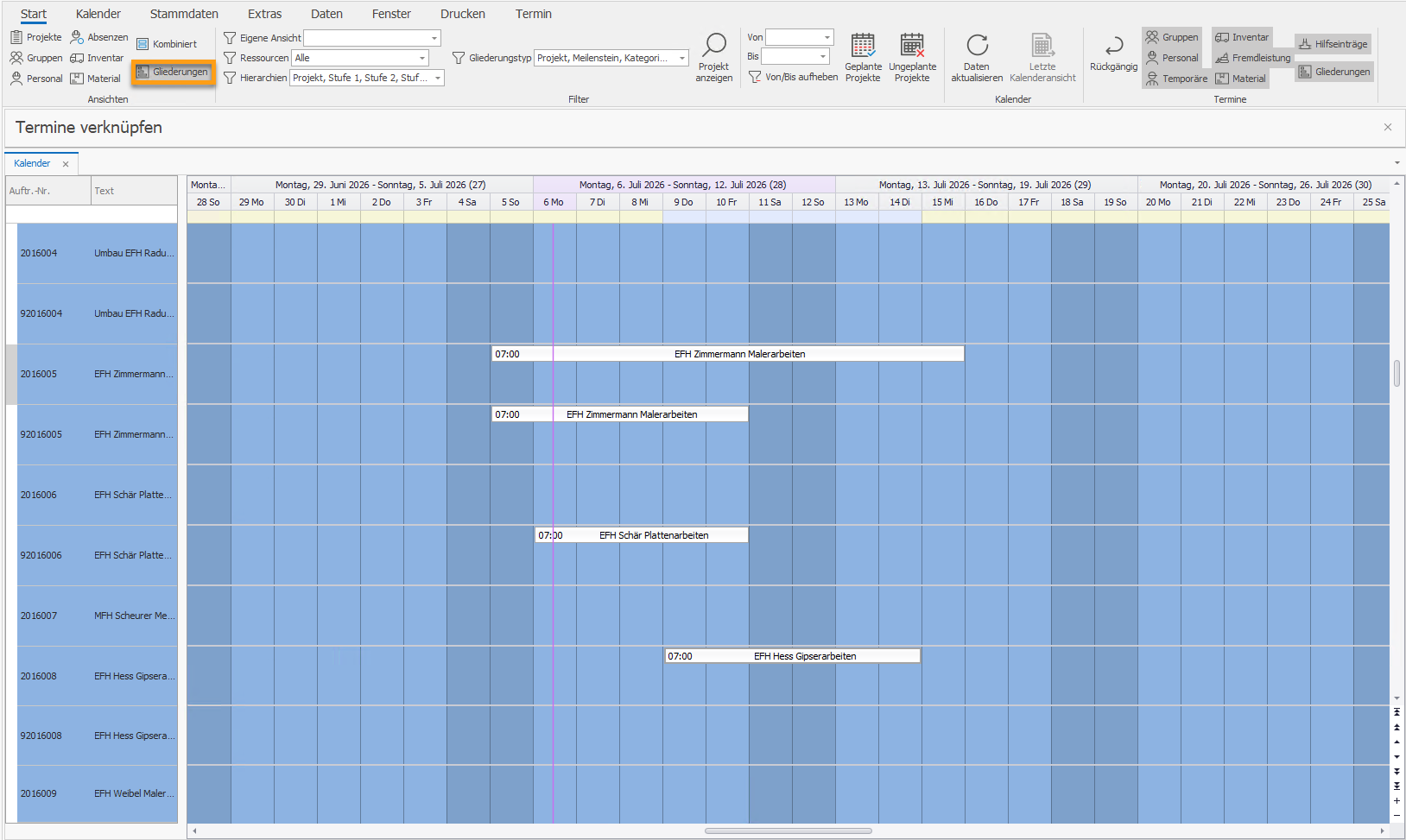Filter Geplante Projekte
The height and width of the screenshot is (840, 1406).
[x=863, y=57]
